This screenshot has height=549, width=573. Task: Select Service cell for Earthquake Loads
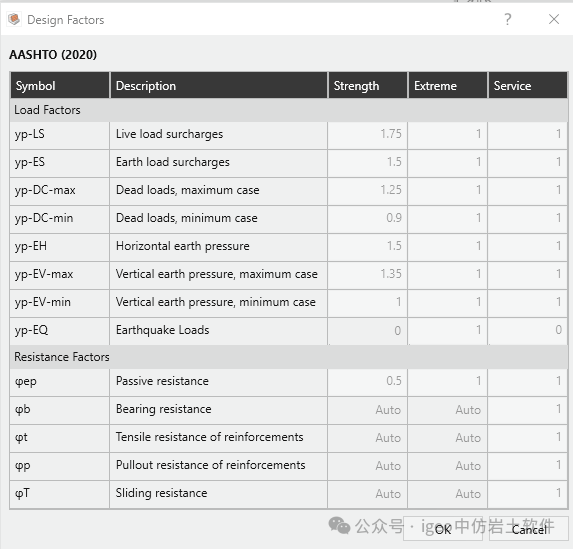(528, 330)
